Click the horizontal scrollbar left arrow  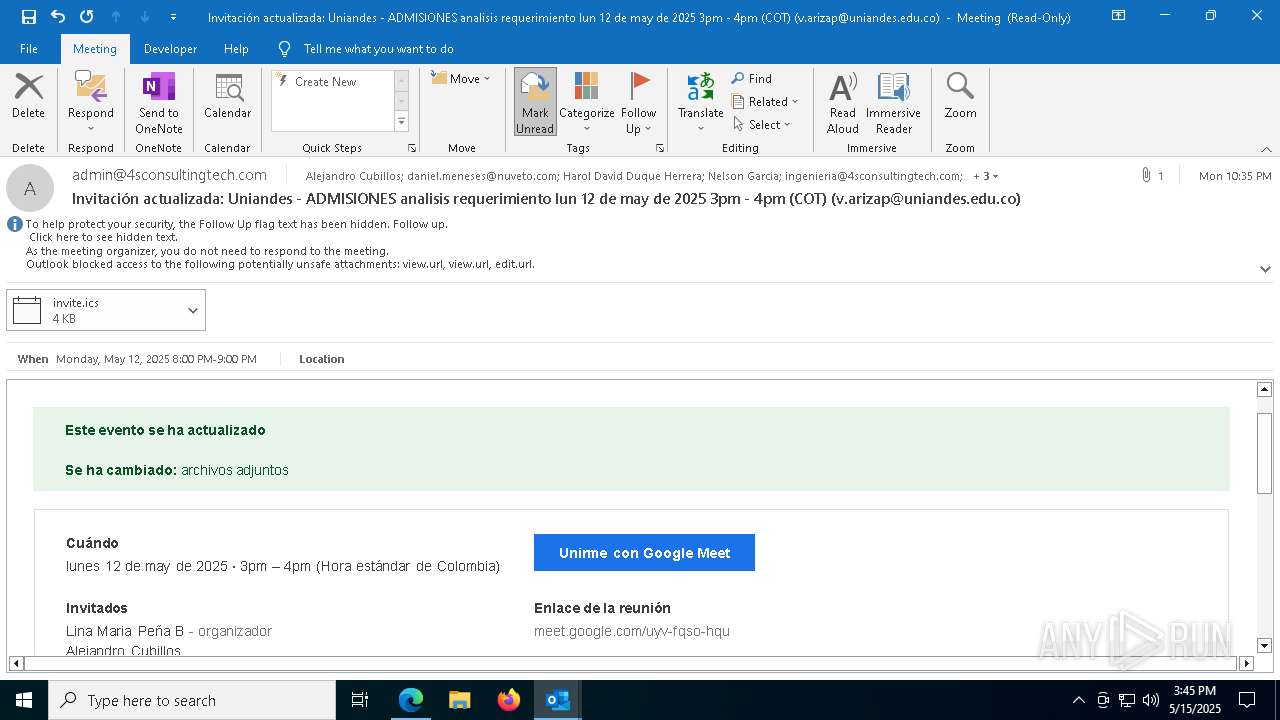coord(16,663)
